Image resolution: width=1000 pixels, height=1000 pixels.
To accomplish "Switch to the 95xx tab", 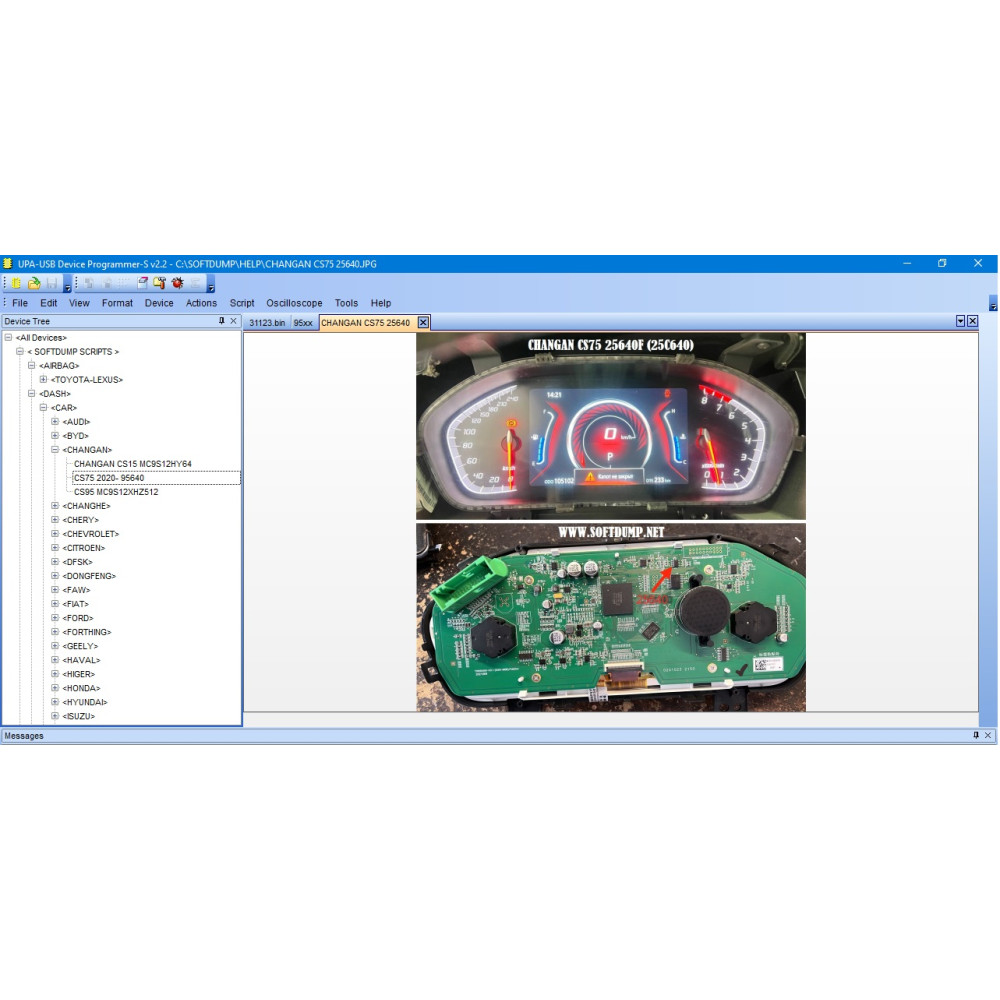I will [x=303, y=323].
